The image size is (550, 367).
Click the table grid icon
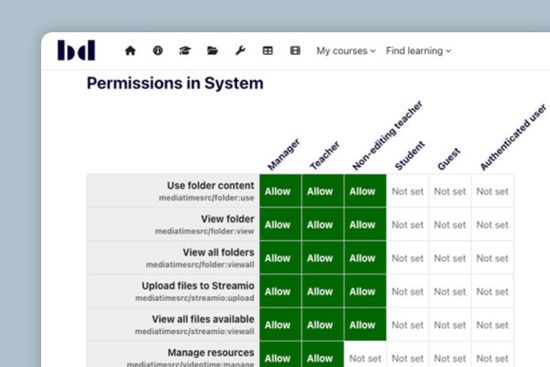(x=268, y=51)
